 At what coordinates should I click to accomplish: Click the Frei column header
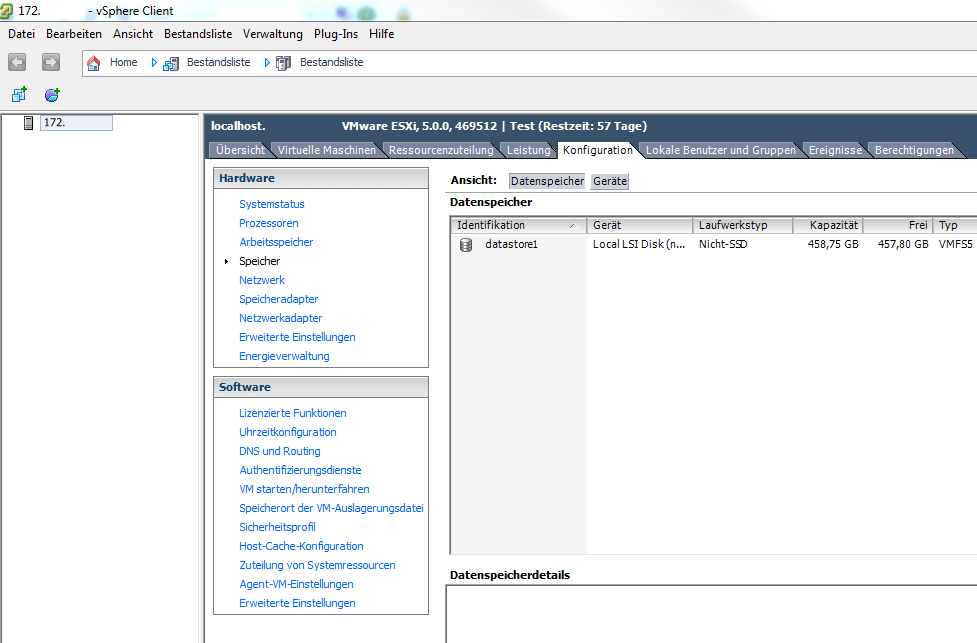(x=897, y=226)
